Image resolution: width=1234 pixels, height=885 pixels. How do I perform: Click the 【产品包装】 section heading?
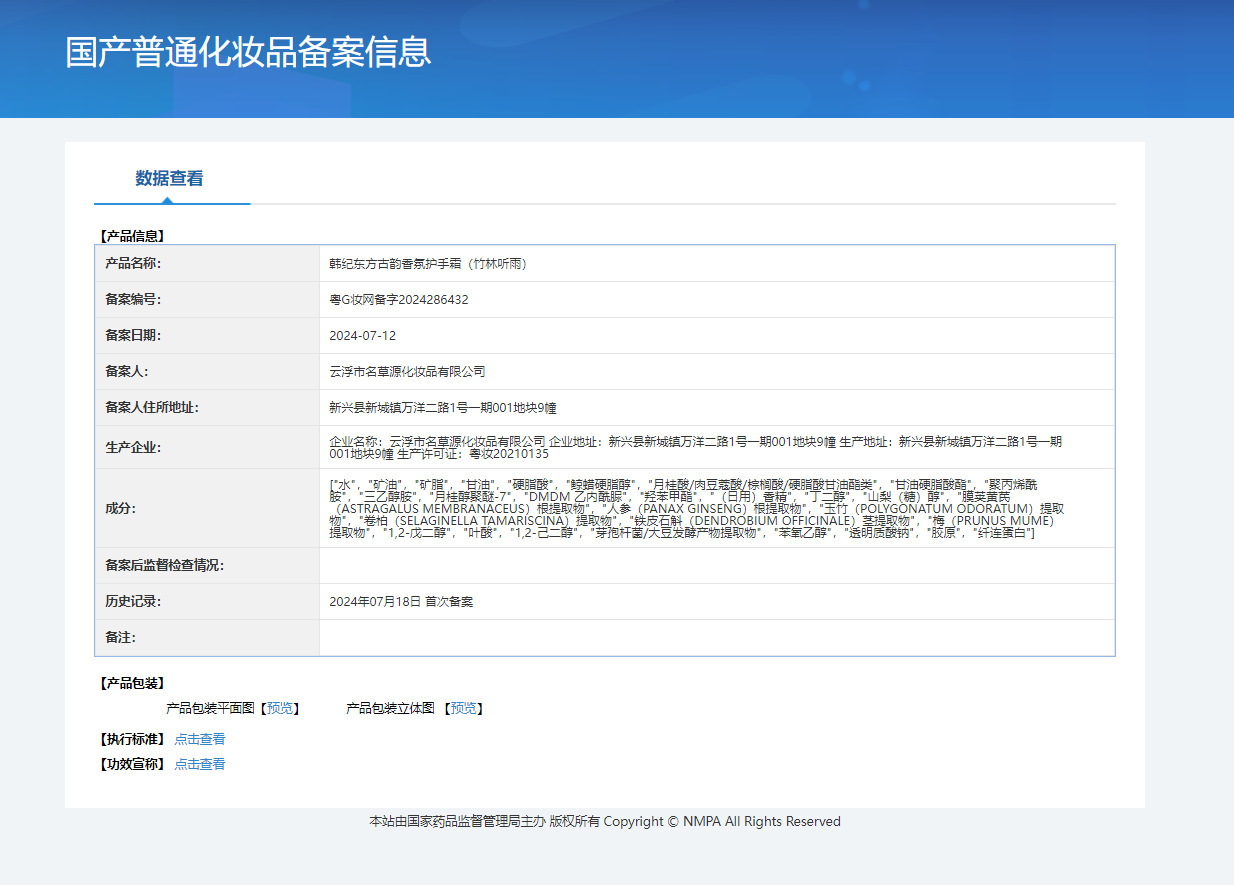pyautogui.click(x=131, y=683)
